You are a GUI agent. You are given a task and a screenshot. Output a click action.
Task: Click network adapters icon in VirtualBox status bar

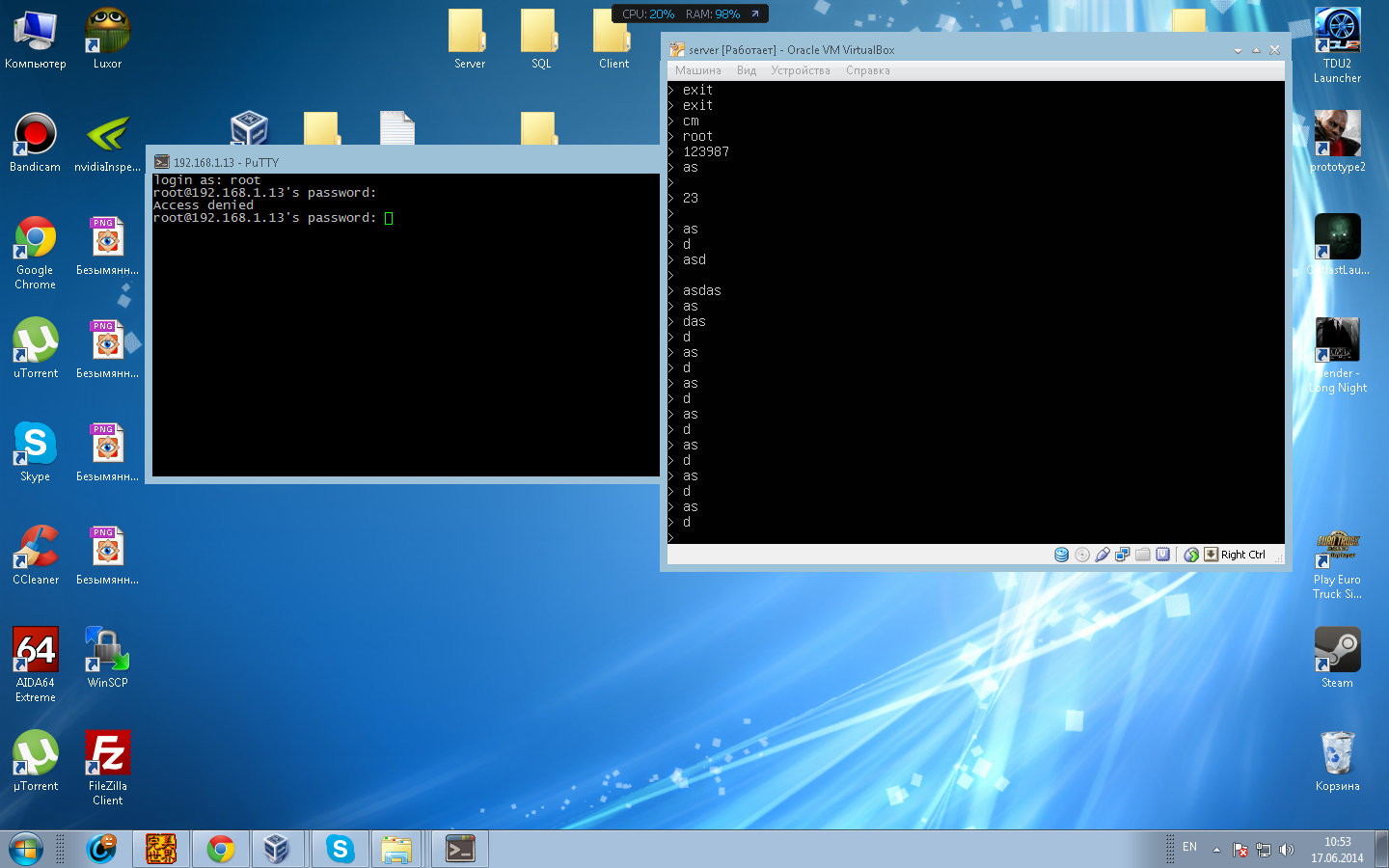pos(1123,555)
